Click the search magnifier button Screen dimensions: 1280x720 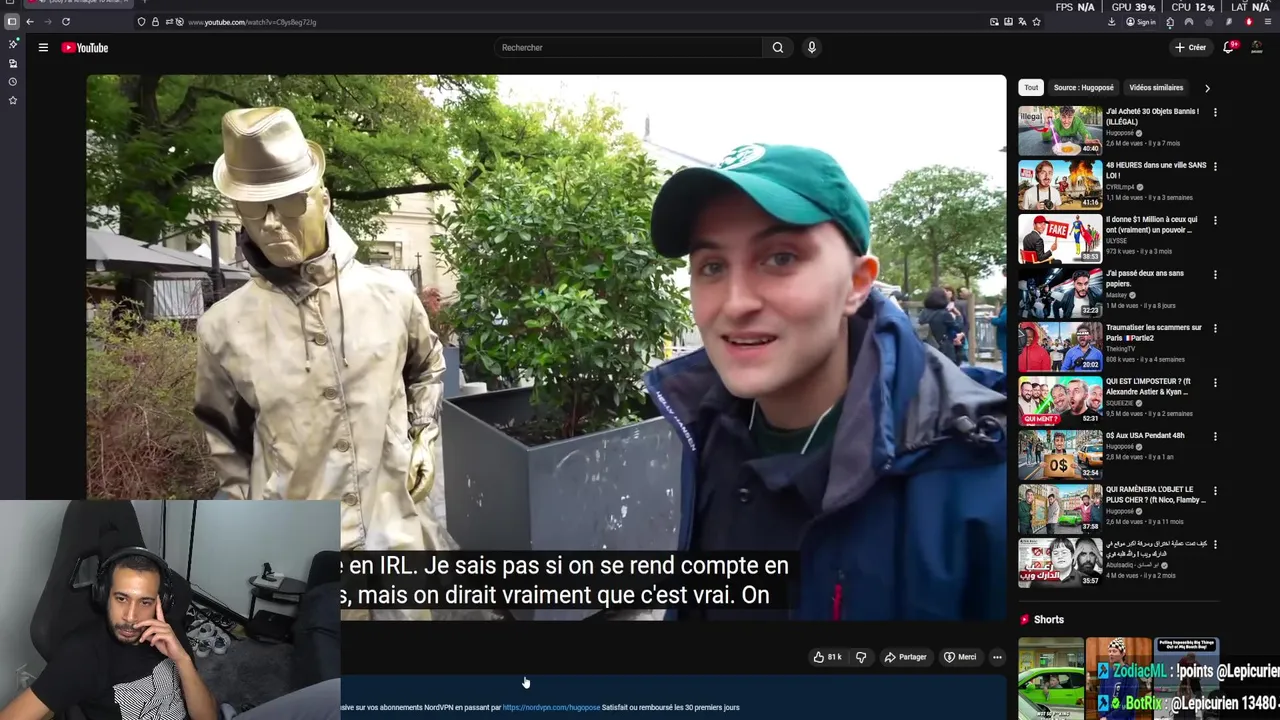pos(778,47)
